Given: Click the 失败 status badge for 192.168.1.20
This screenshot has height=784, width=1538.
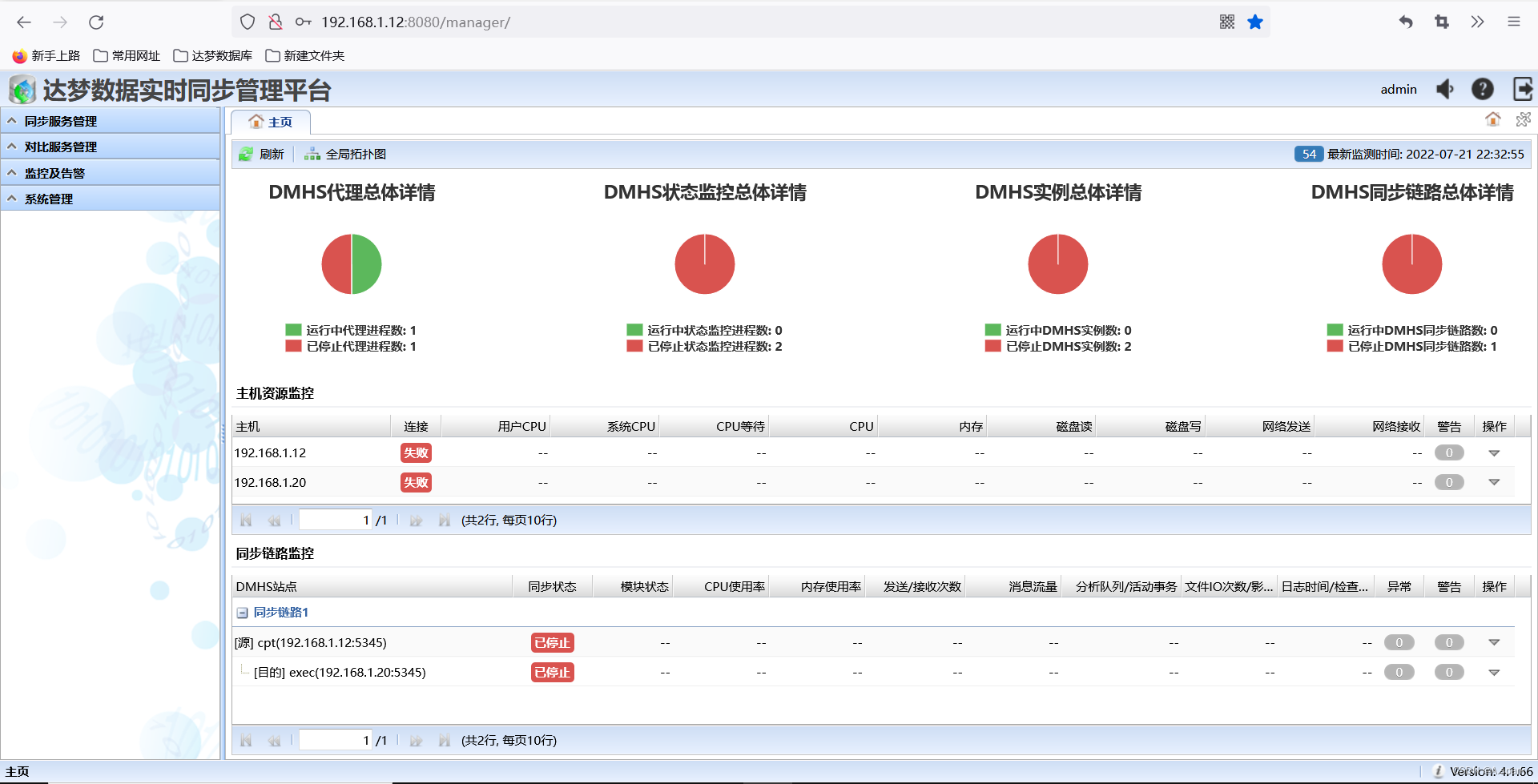Looking at the screenshot, I should (416, 482).
